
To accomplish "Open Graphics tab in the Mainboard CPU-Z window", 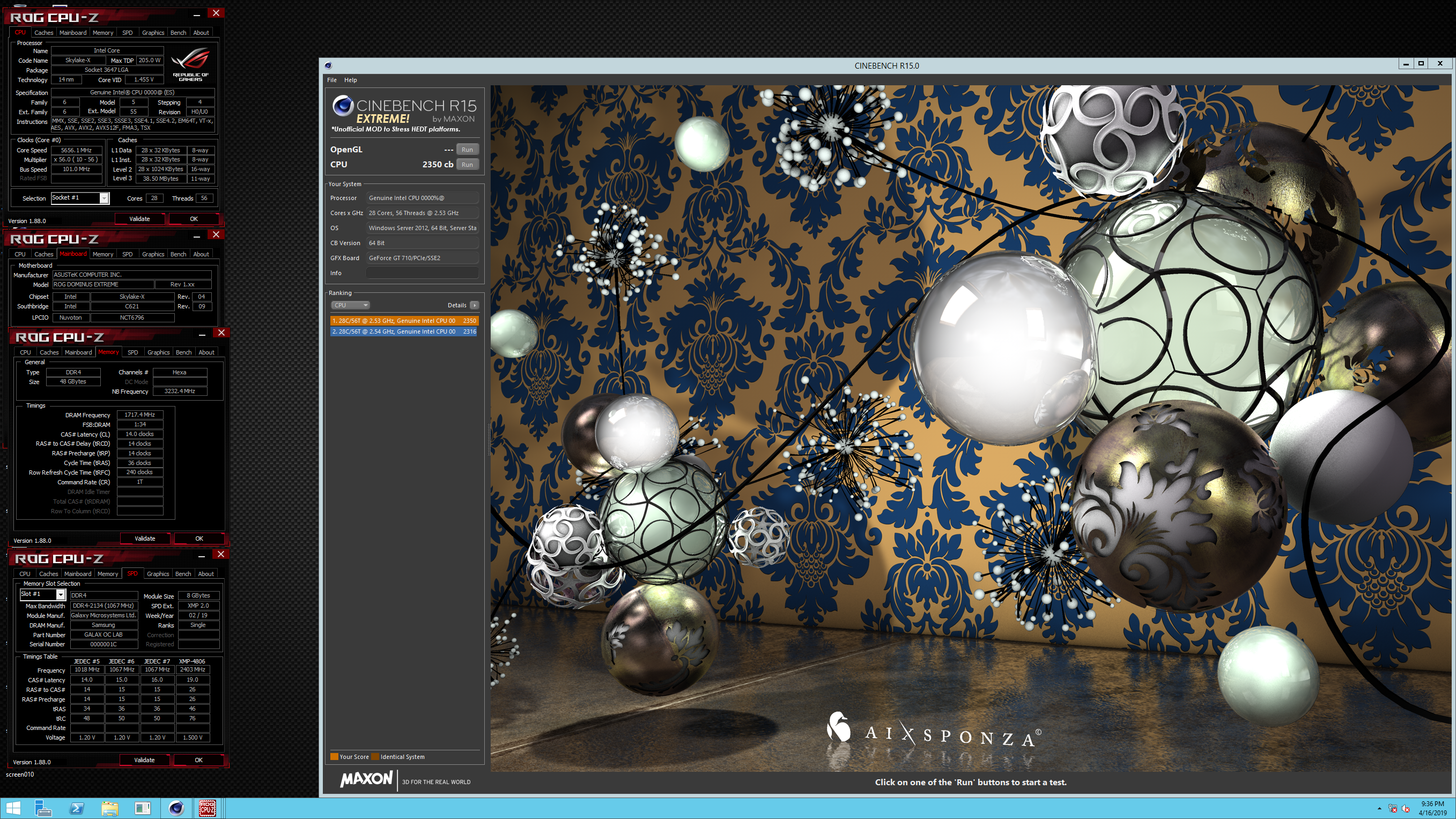I will [x=153, y=254].
